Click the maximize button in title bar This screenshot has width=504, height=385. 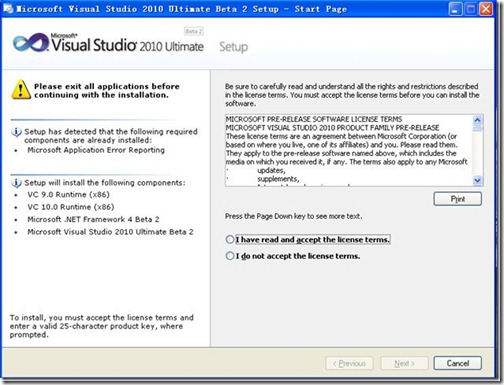tap(471, 9)
